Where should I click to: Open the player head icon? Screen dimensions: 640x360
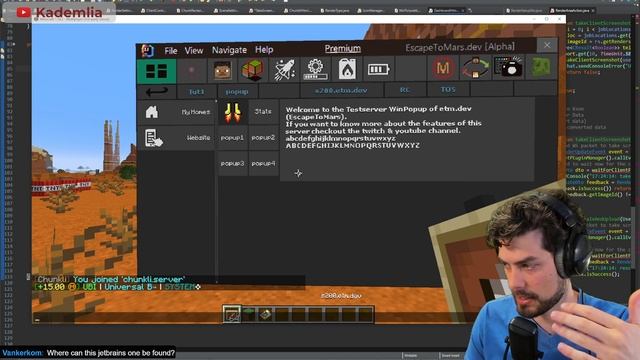click(222, 70)
